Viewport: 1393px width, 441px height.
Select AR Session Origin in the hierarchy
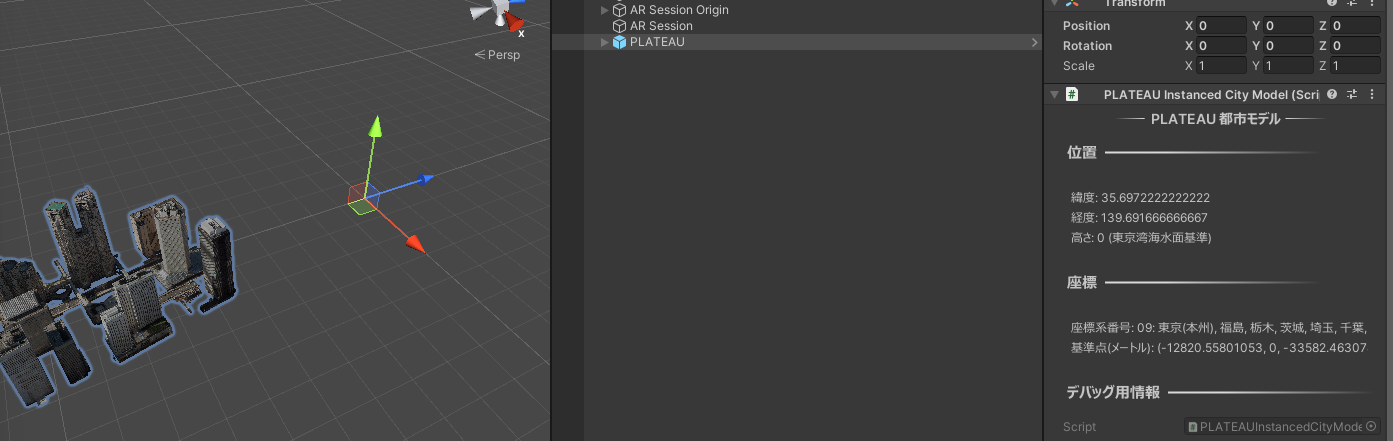679,10
